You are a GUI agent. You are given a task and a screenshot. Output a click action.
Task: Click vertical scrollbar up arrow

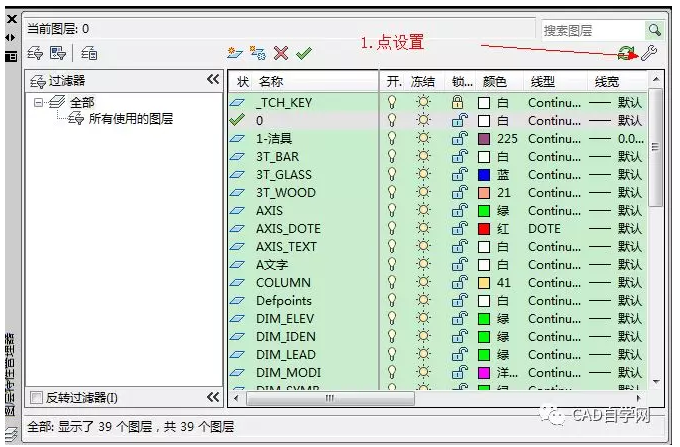pos(656,79)
